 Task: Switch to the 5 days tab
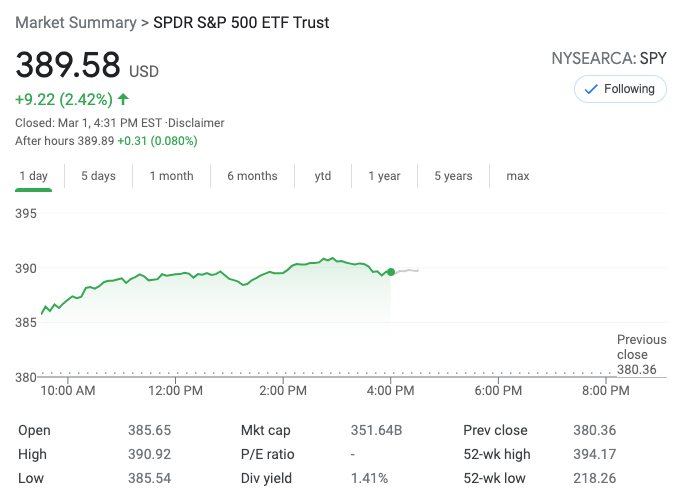point(98,176)
